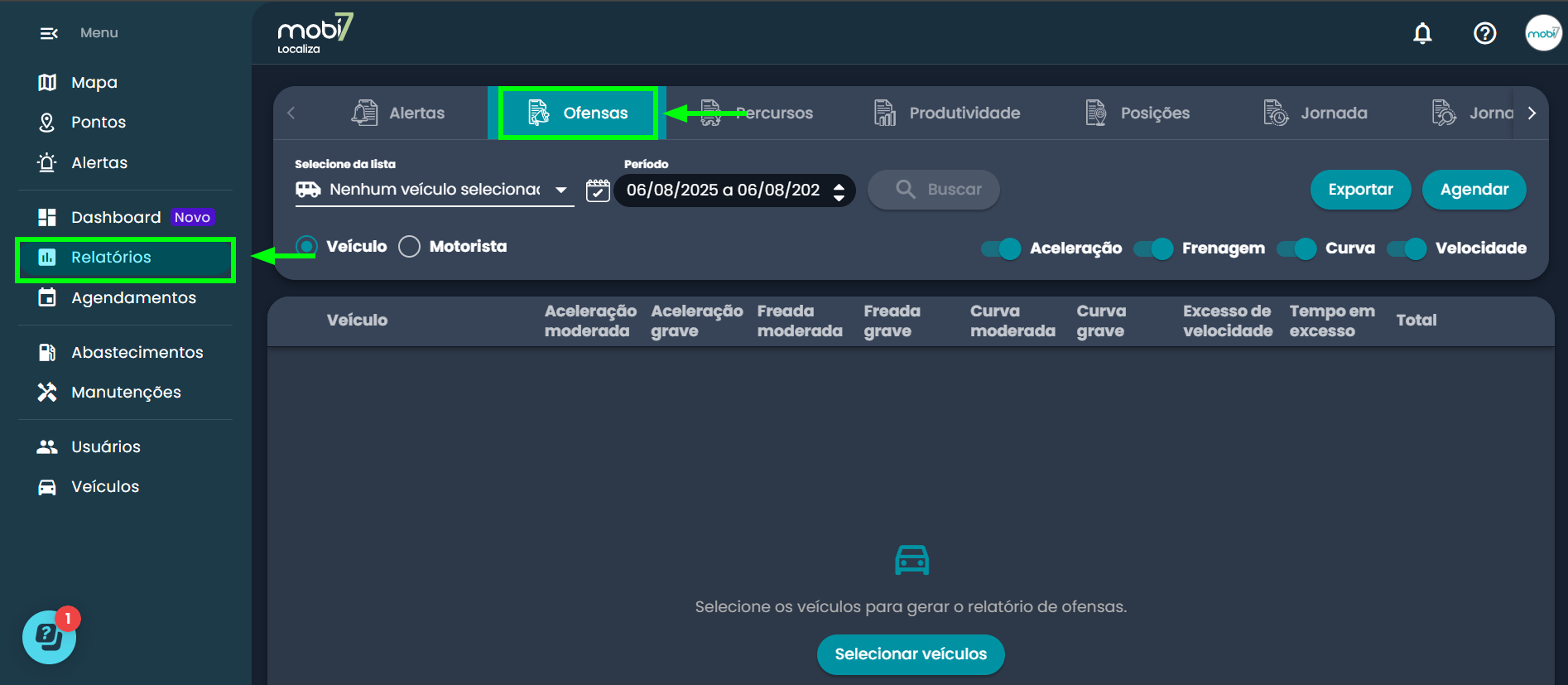Switch to the Produtividade tab
This screenshot has width=1568, height=685.
(x=947, y=113)
